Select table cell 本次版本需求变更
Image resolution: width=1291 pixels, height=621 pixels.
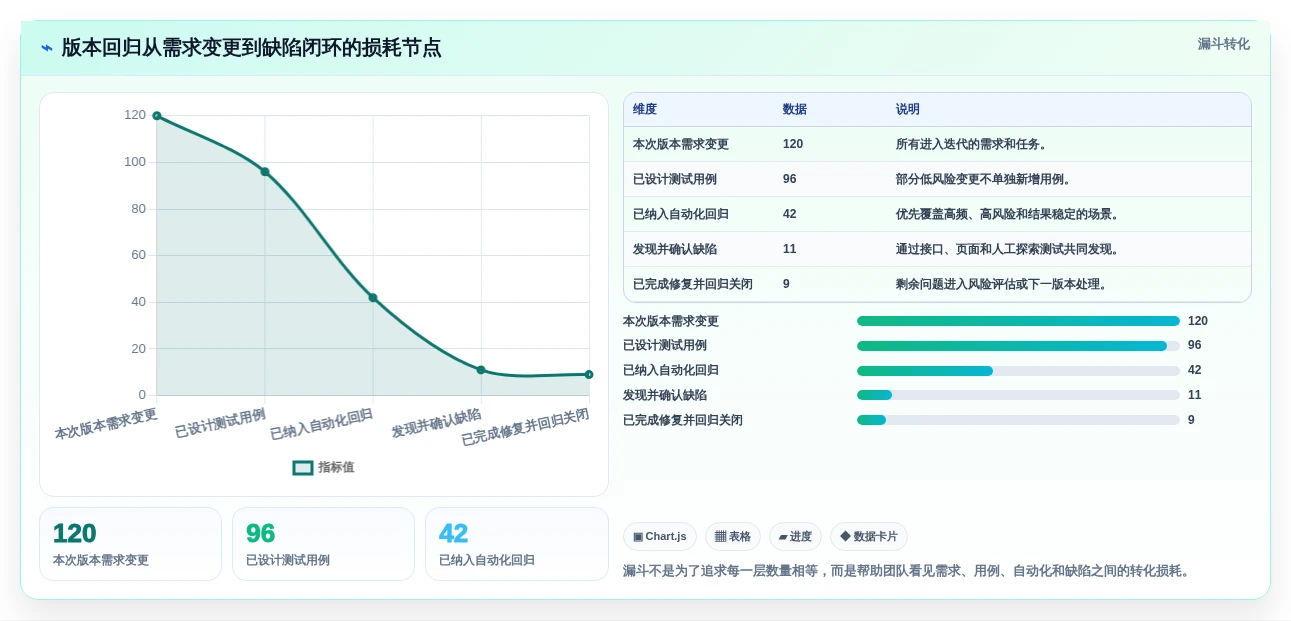681,144
